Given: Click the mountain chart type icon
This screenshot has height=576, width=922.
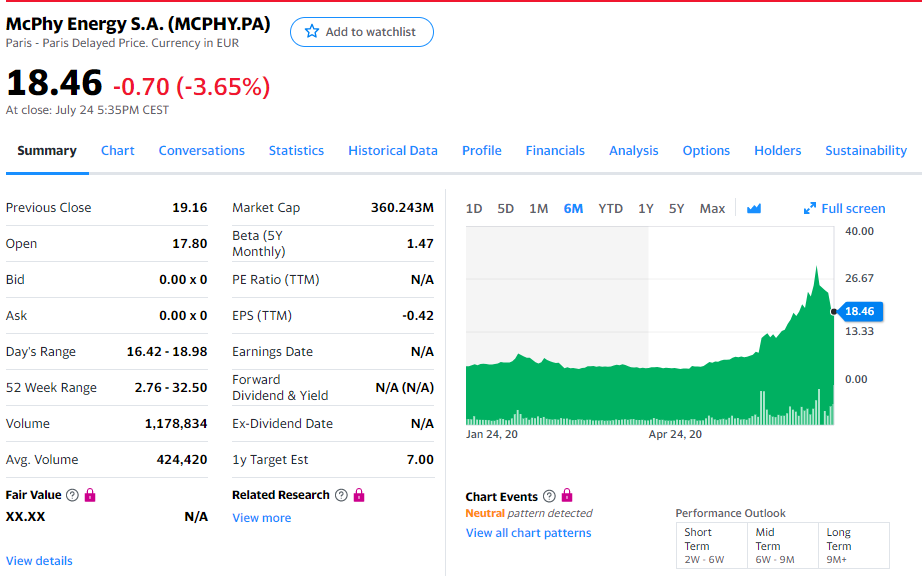Looking at the screenshot, I should pyautogui.click(x=754, y=209).
